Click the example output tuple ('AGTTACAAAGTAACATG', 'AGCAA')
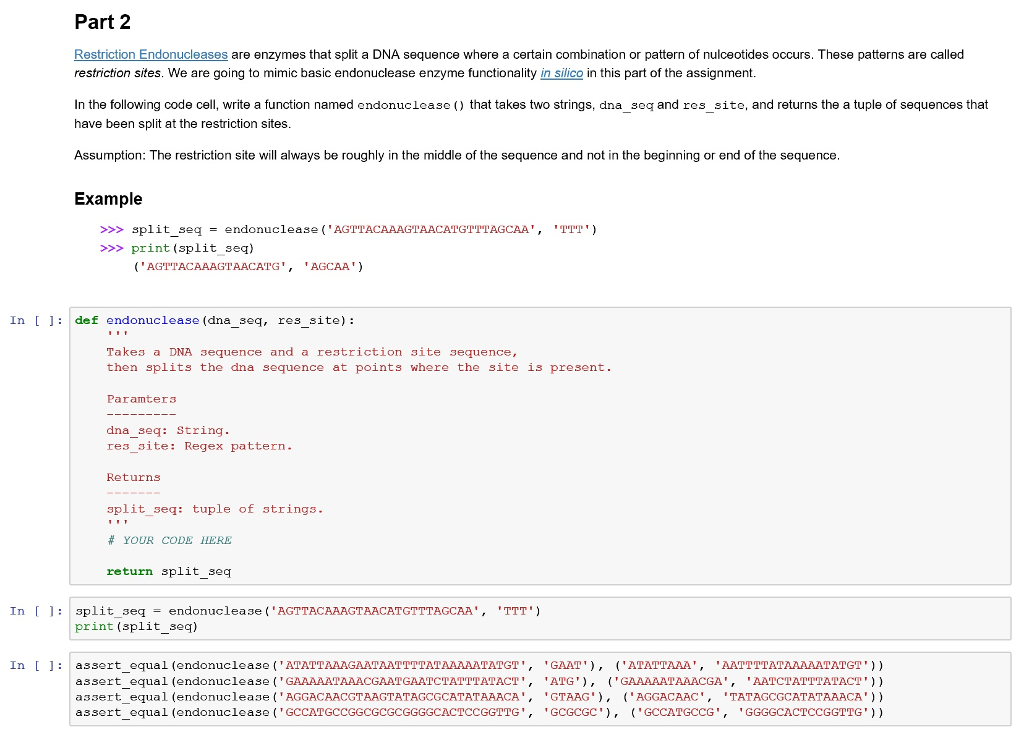 (248, 266)
